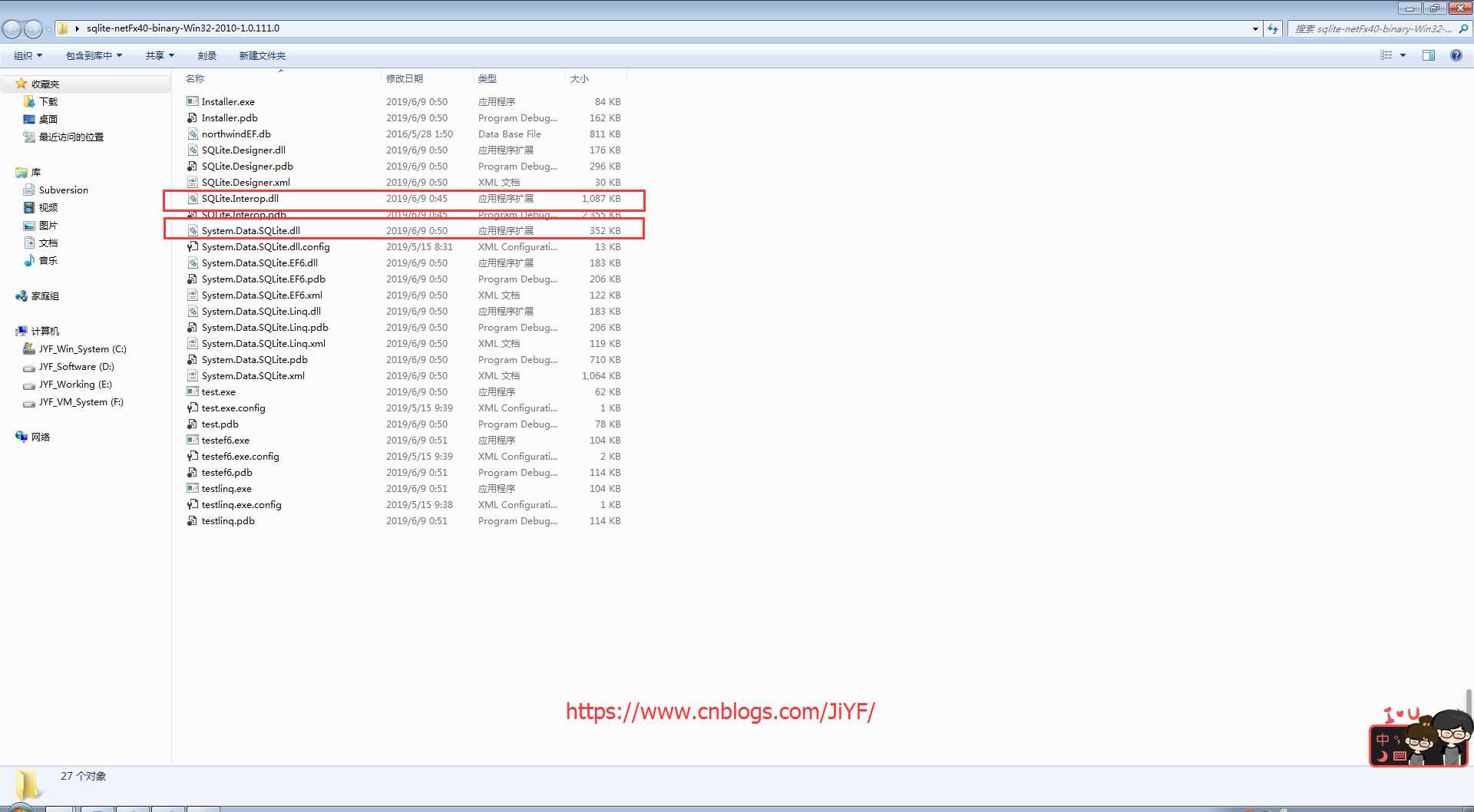The width and height of the screenshot is (1474, 812).
Task: Select the file name System.Data.SQLite.pdb
Action: tap(255, 359)
